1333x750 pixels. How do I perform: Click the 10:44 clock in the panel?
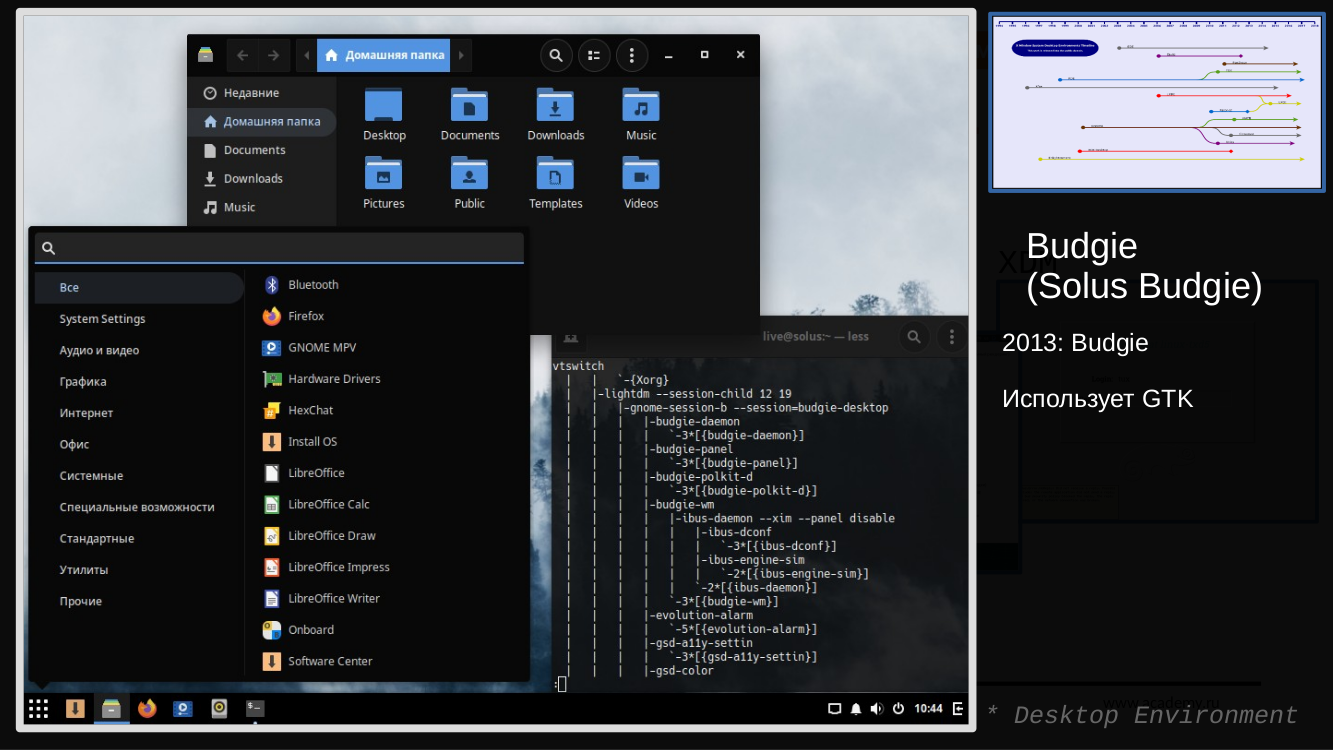pyautogui.click(x=928, y=709)
